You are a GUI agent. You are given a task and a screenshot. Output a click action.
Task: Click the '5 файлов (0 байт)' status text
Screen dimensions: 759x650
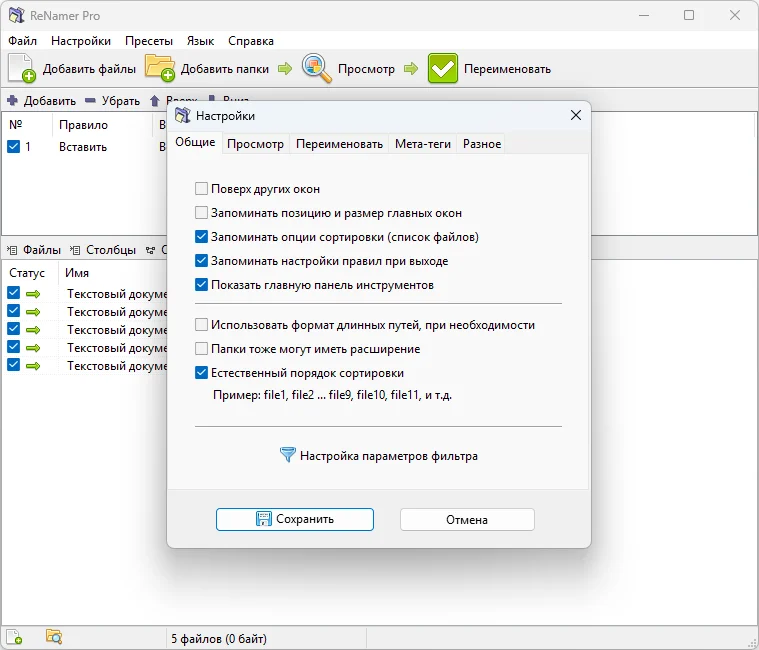[x=219, y=639]
